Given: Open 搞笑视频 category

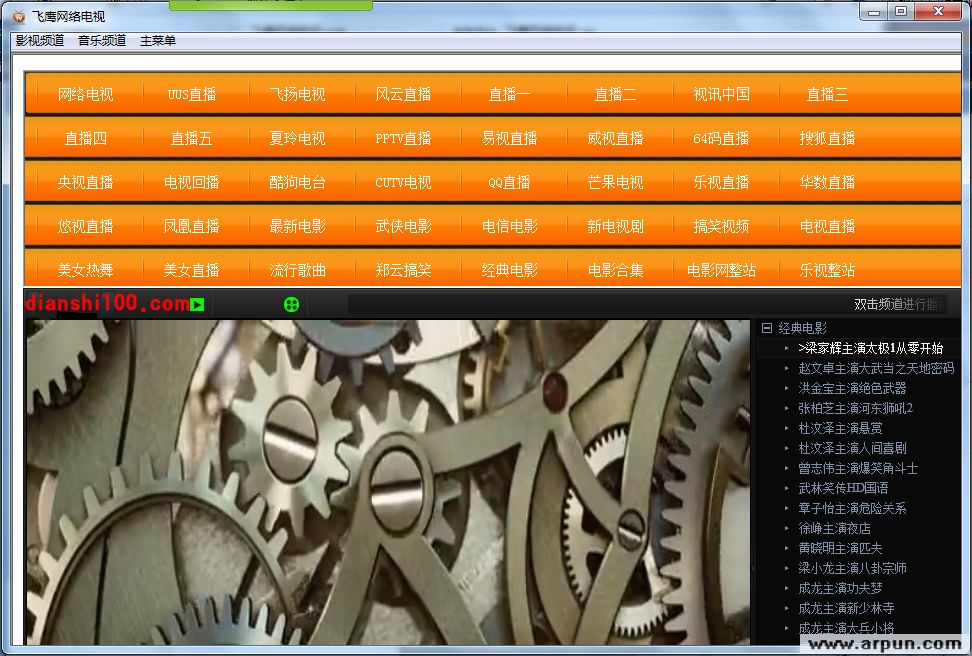Looking at the screenshot, I should 722,226.
